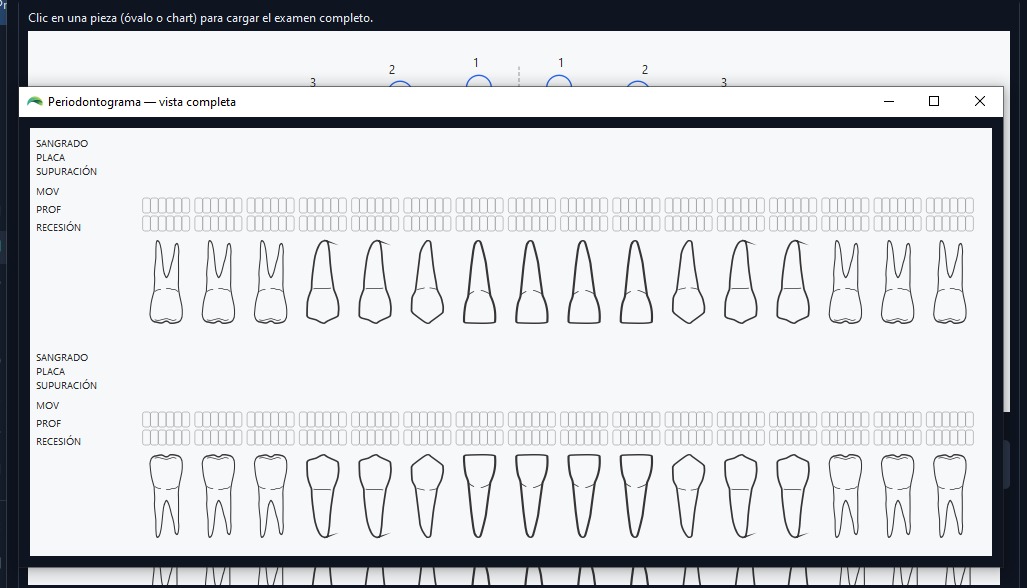Select the leftmost molar in the lower arch
1027x588 pixels.
click(x=166, y=496)
